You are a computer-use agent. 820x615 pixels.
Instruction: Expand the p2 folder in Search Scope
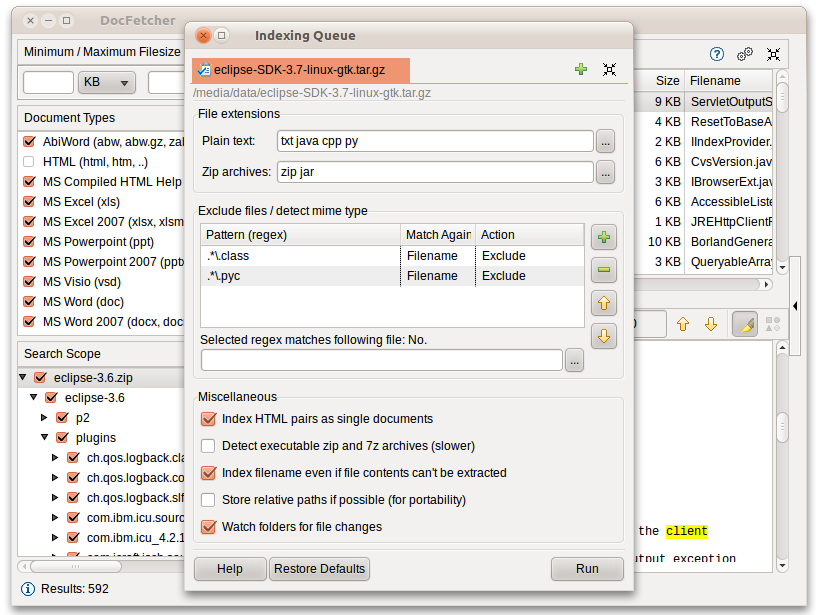45,418
